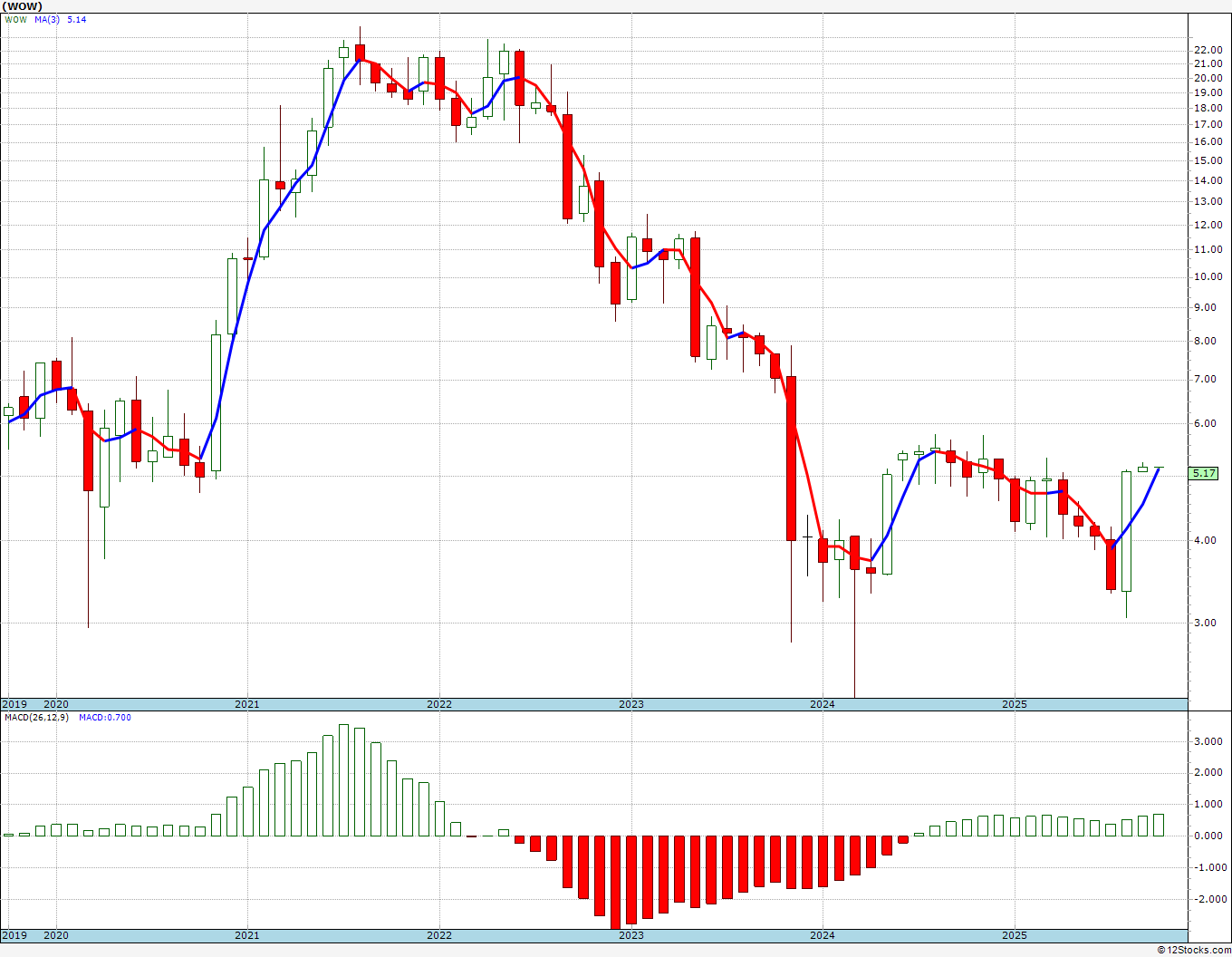Select the green 5.17 current price tag
Image resolution: width=1232 pixels, height=957 pixels.
[x=1204, y=473]
